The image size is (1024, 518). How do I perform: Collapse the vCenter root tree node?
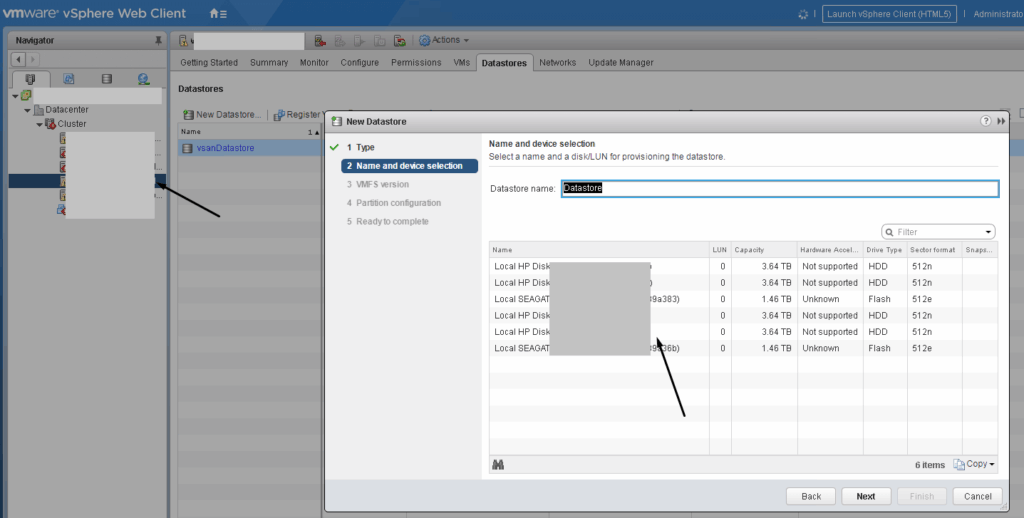point(15,96)
